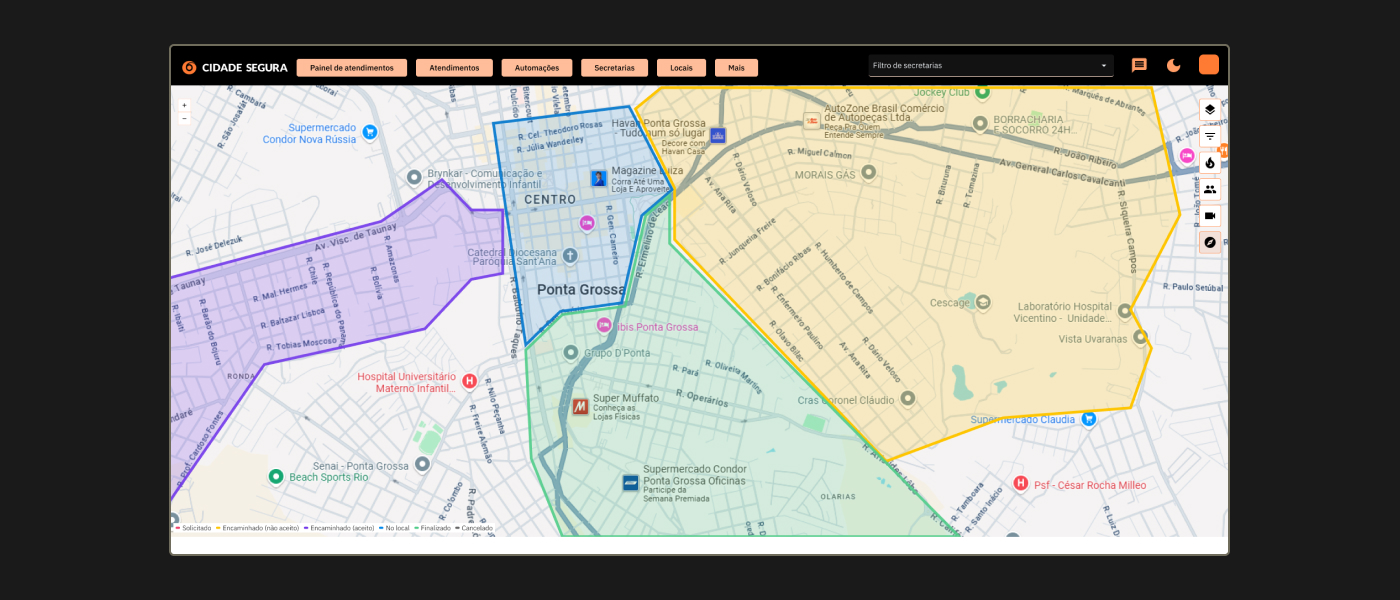Click the Super Muffato M marker
1400x600 pixels.
click(x=580, y=406)
